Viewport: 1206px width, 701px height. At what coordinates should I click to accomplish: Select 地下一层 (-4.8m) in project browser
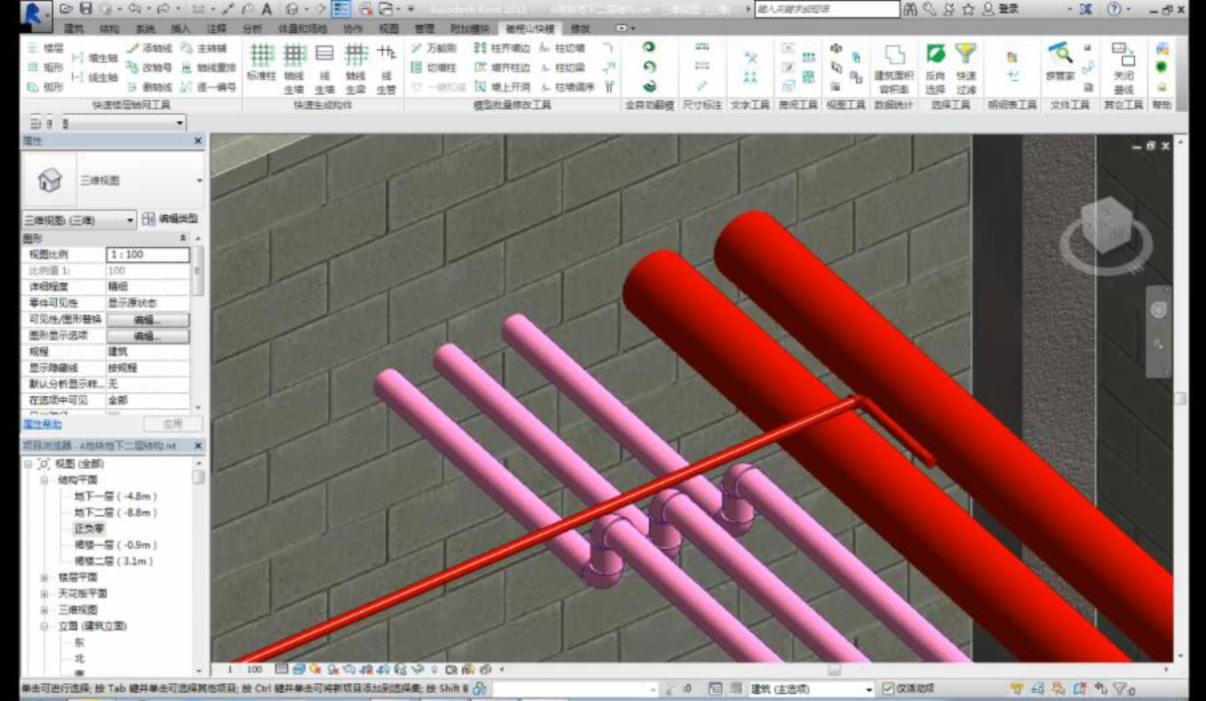tap(115, 497)
